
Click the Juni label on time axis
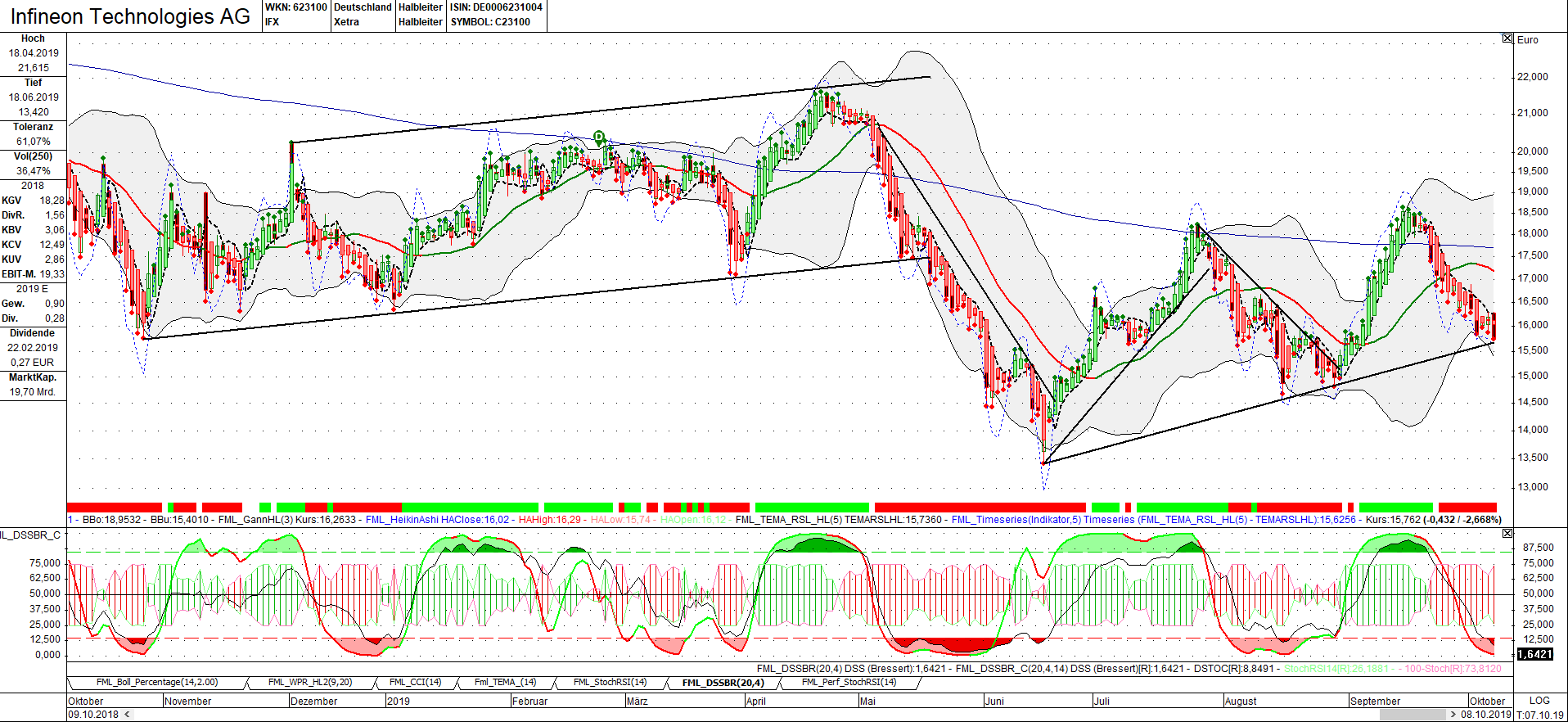pos(994,701)
